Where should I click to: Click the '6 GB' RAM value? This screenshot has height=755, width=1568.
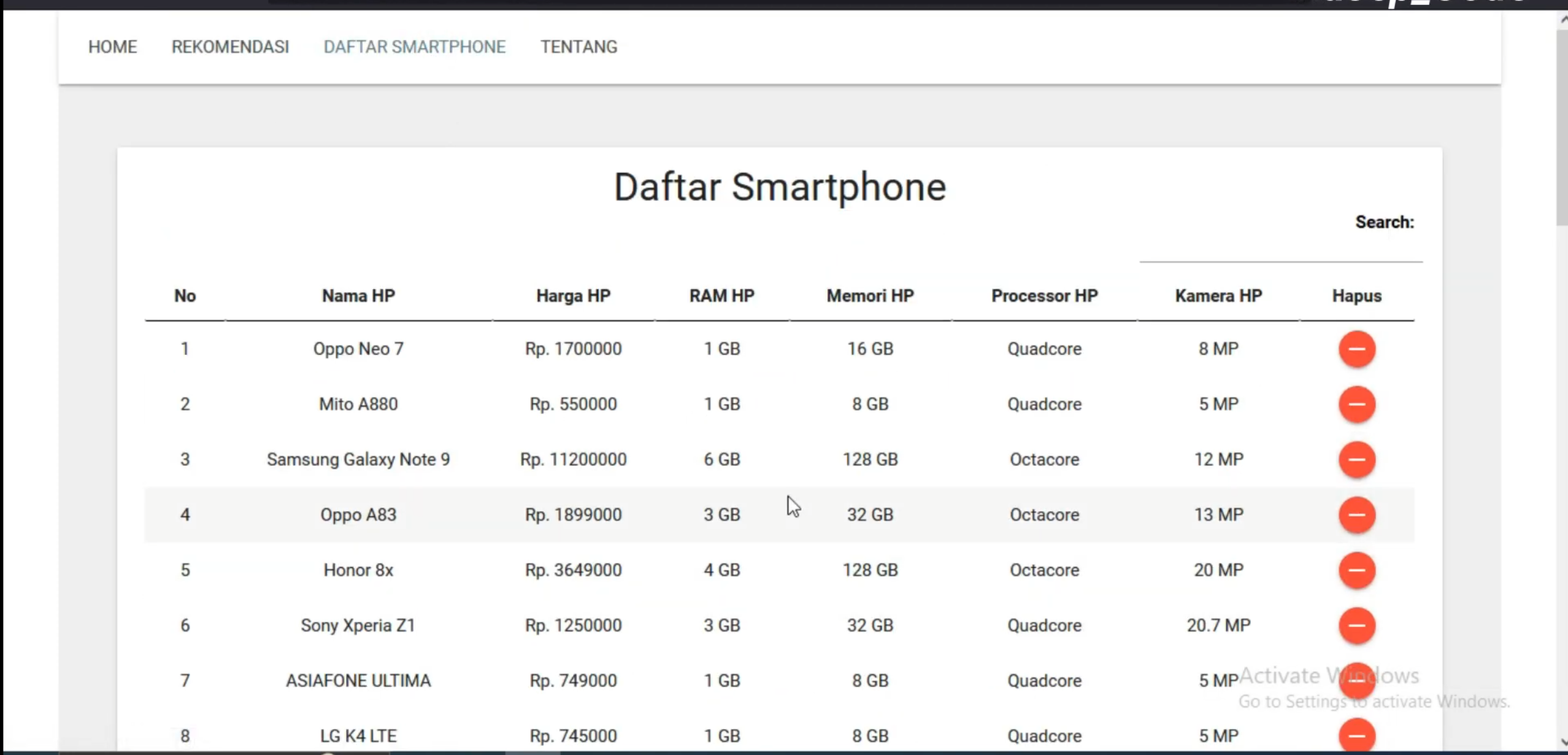[721, 459]
